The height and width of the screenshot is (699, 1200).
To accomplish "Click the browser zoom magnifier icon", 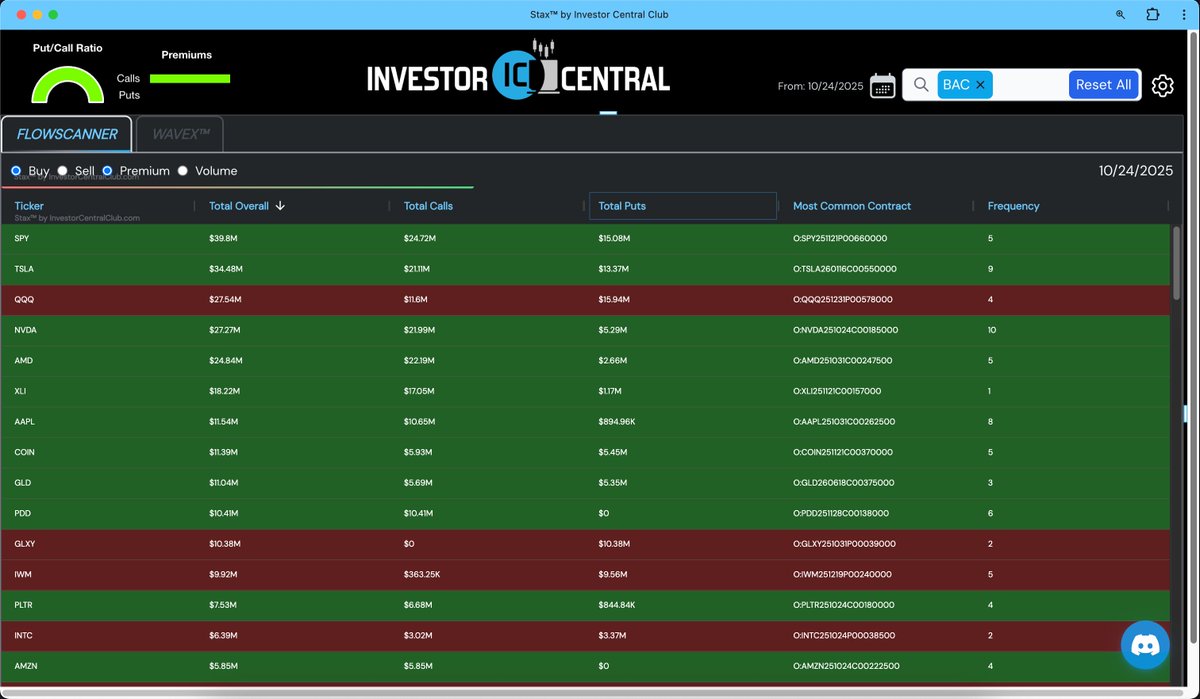I will (1120, 15).
